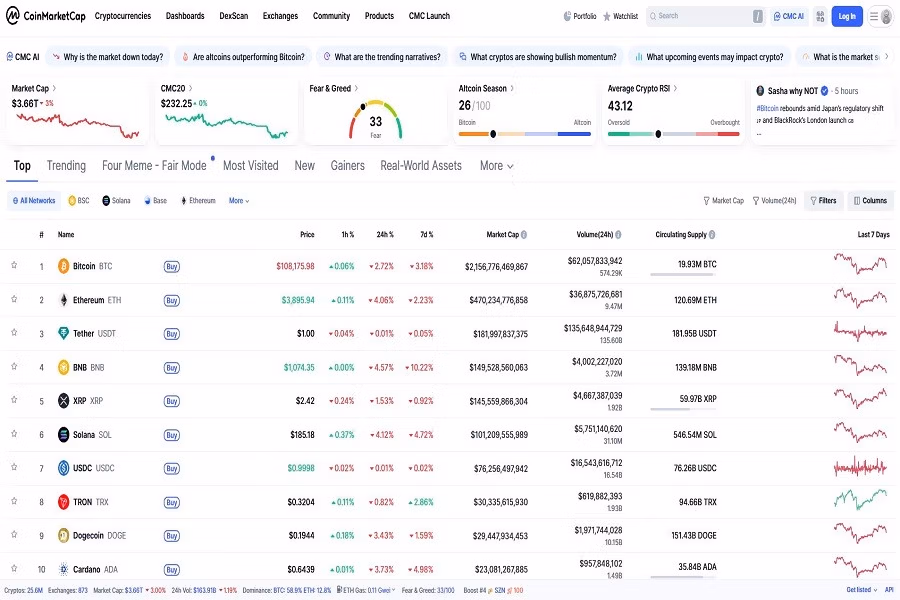The height and width of the screenshot is (600, 900).
Task: Star Ethereum to add to watchlist
Action: pyautogui.click(x=14, y=299)
